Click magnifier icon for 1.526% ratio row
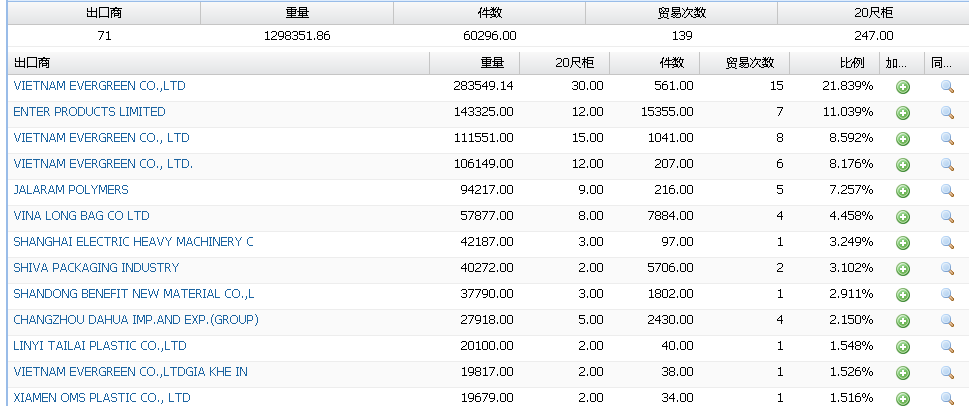The width and height of the screenshot is (969, 406). pos(947,373)
